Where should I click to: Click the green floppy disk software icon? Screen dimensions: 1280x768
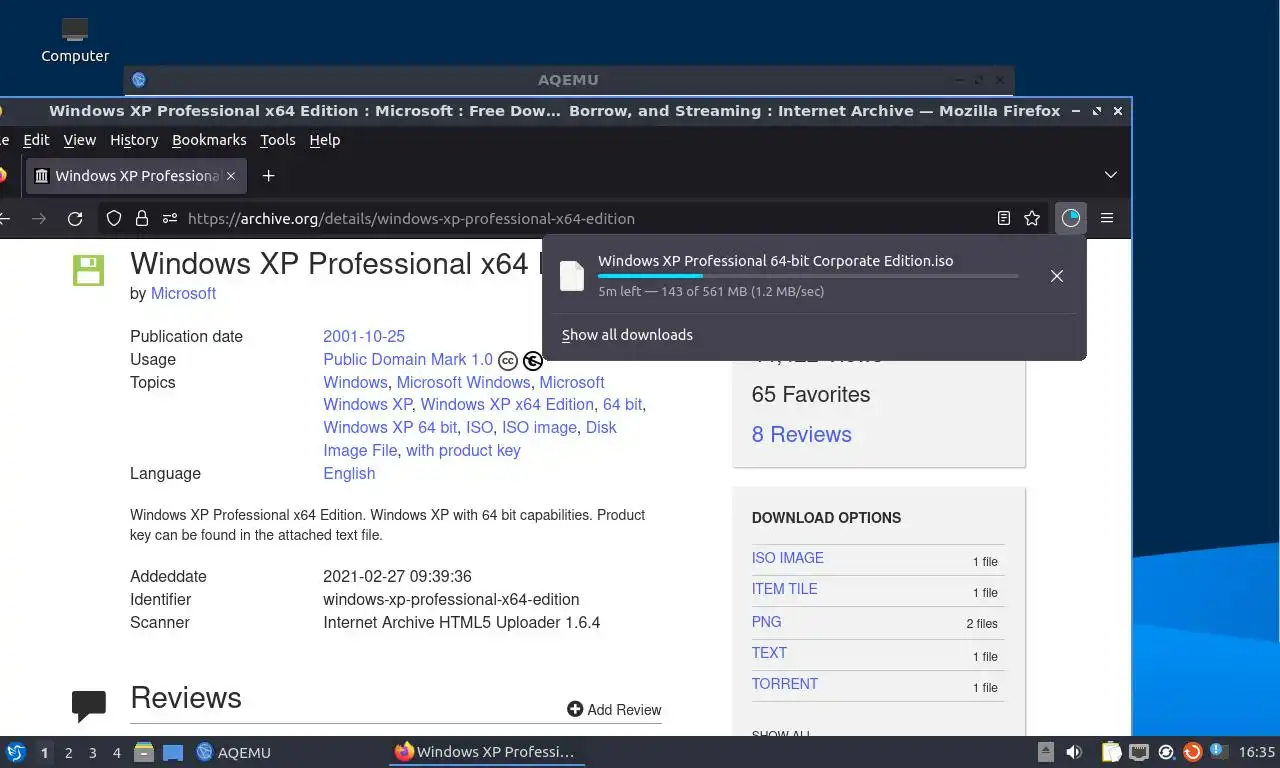click(88, 270)
